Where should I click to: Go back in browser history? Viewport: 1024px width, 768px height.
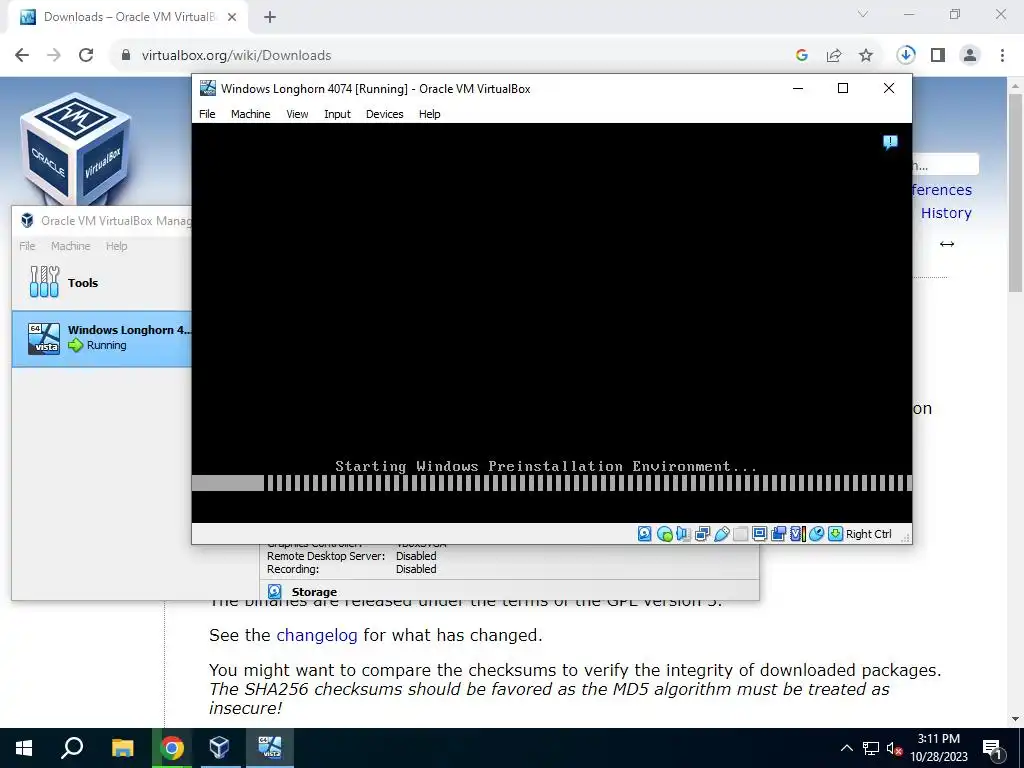click(22, 56)
